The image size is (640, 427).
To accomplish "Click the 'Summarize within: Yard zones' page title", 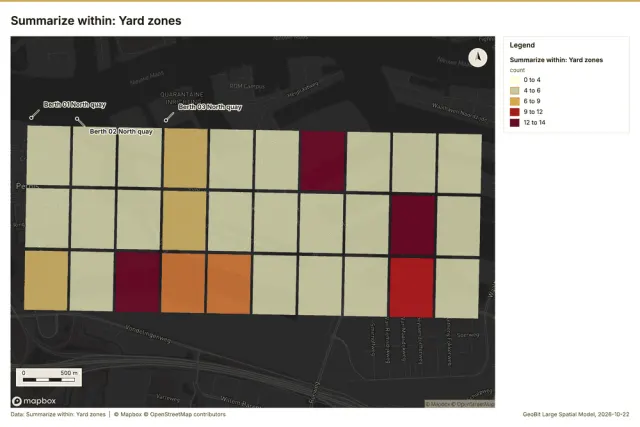I will 96,21.
